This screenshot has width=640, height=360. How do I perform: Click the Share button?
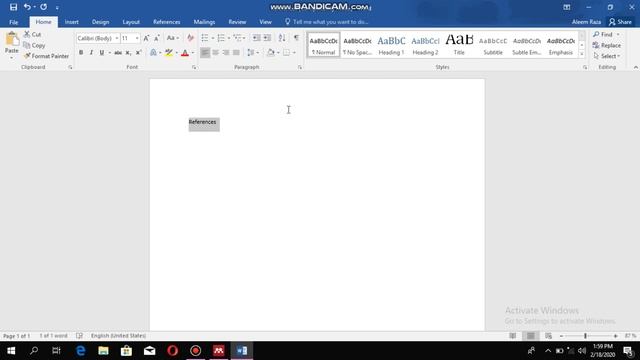point(620,22)
